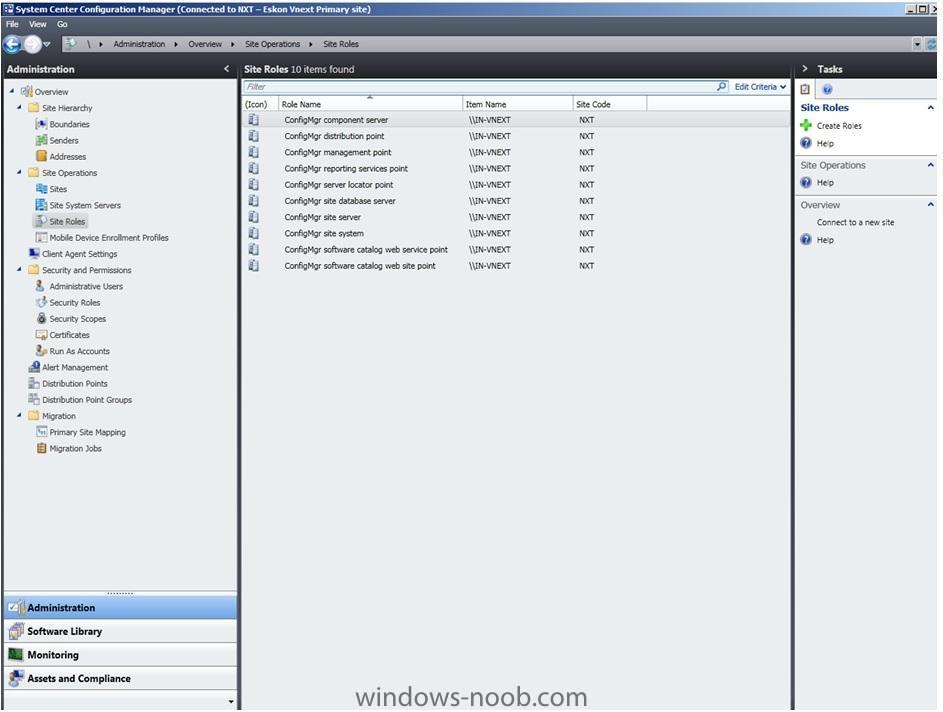Image resolution: width=943 pixels, height=712 pixels.
Task: Sort by Site Code column header
Action: [610, 104]
